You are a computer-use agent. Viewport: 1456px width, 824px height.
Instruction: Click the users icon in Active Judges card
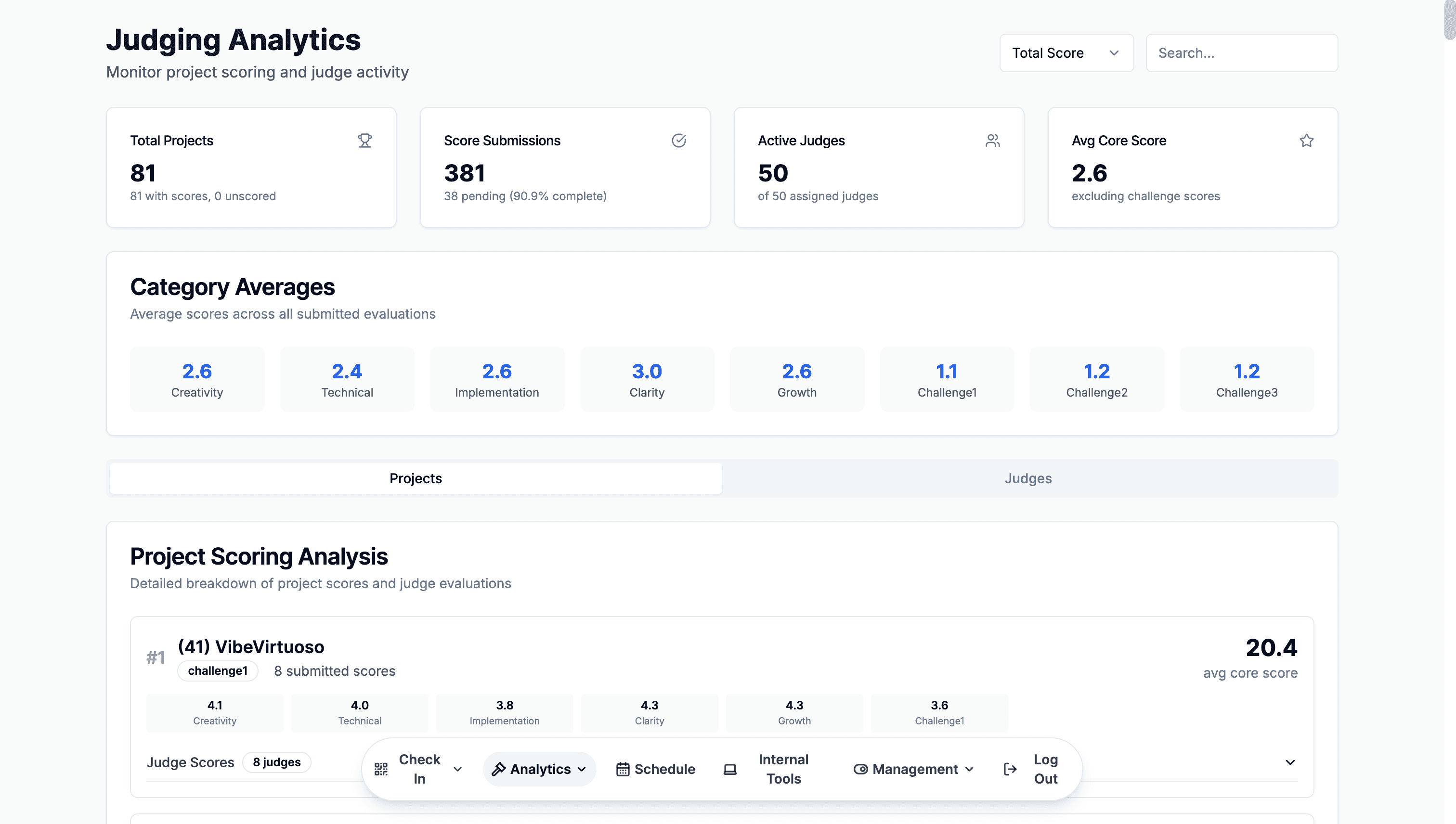pos(992,141)
